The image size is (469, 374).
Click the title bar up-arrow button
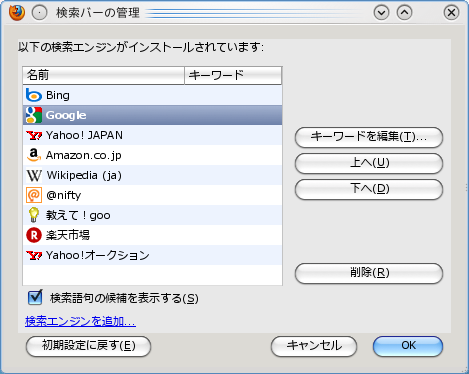click(x=404, y=13)
